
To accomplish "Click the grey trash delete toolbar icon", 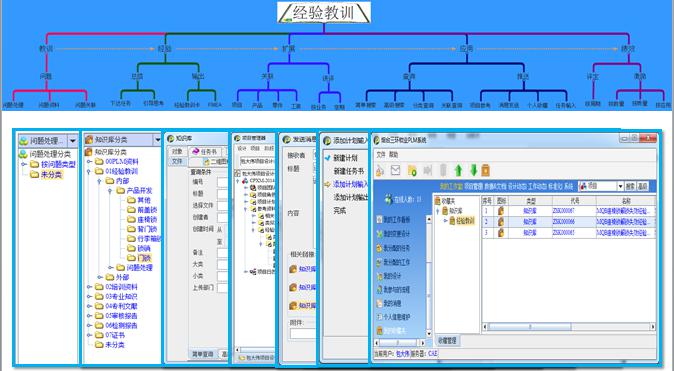I will tap(443, 170).
